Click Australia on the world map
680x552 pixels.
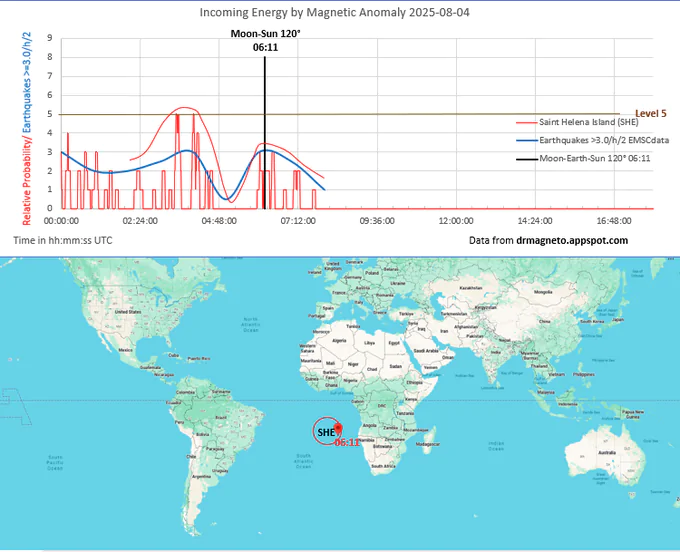point(602,453)
